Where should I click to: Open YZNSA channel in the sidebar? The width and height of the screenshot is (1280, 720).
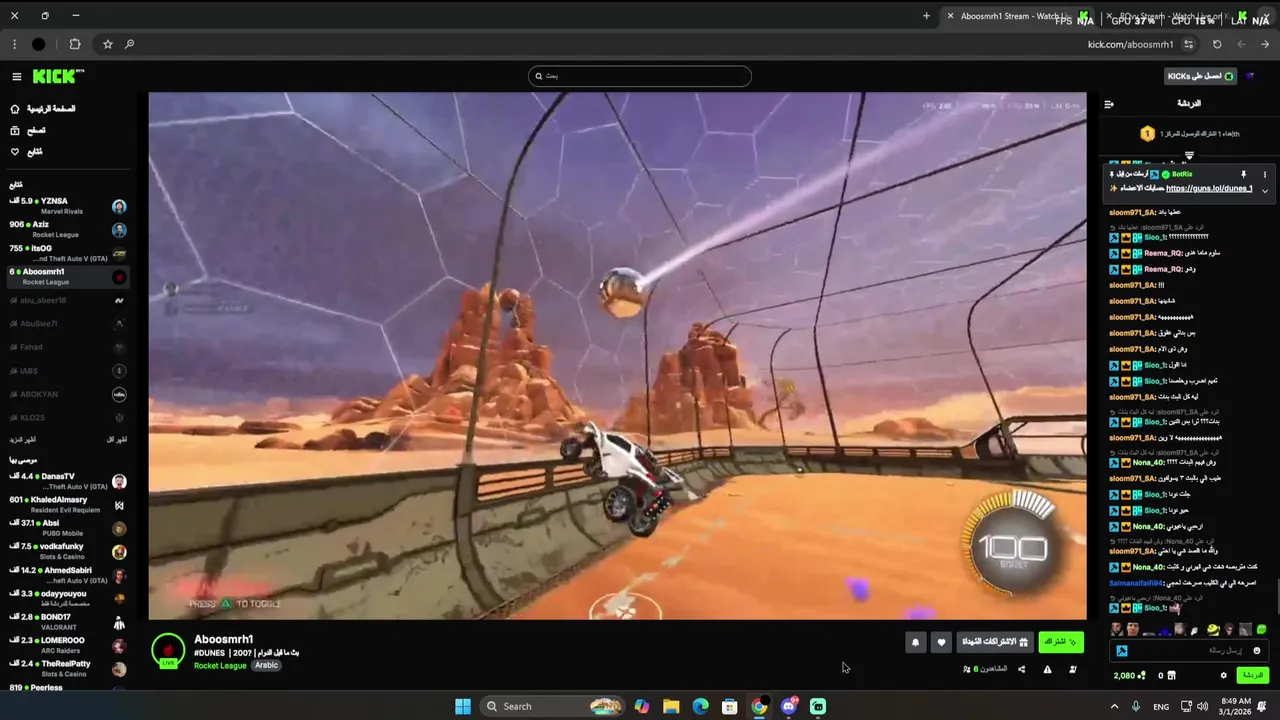(x=68, y=206)
